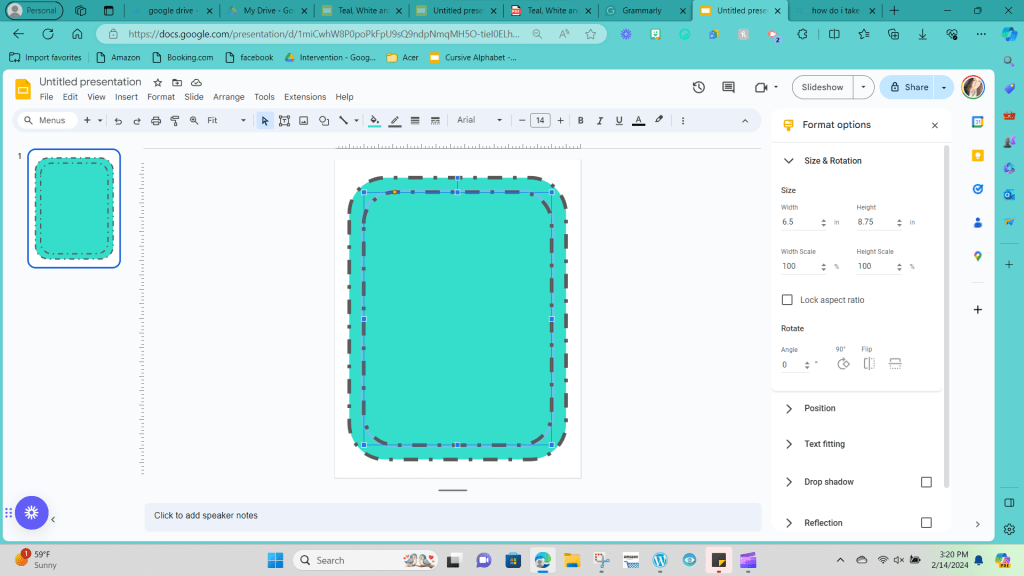Open the Arial font dropdown

(480, 121)
